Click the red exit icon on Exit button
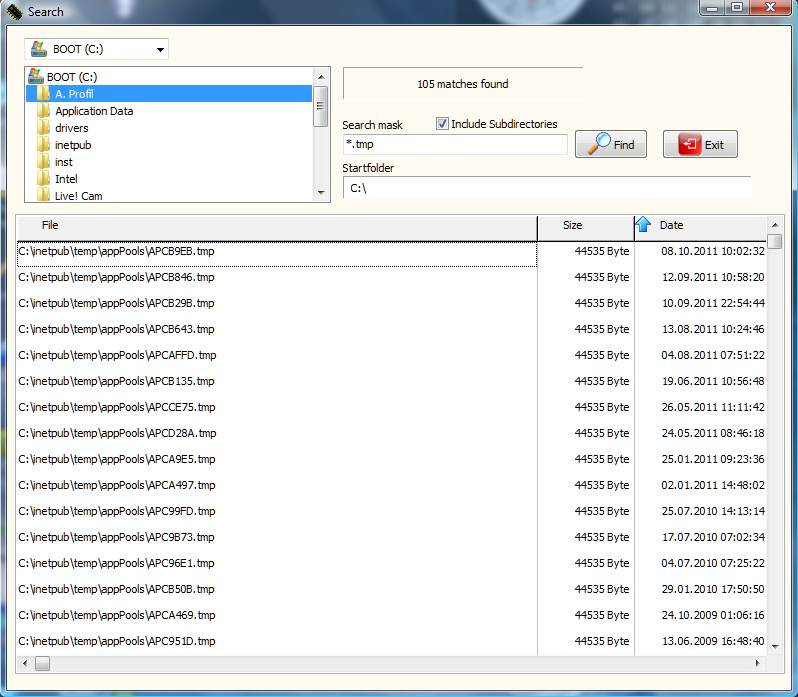Screen dimensions: 798x697 [x=690, y=144]
